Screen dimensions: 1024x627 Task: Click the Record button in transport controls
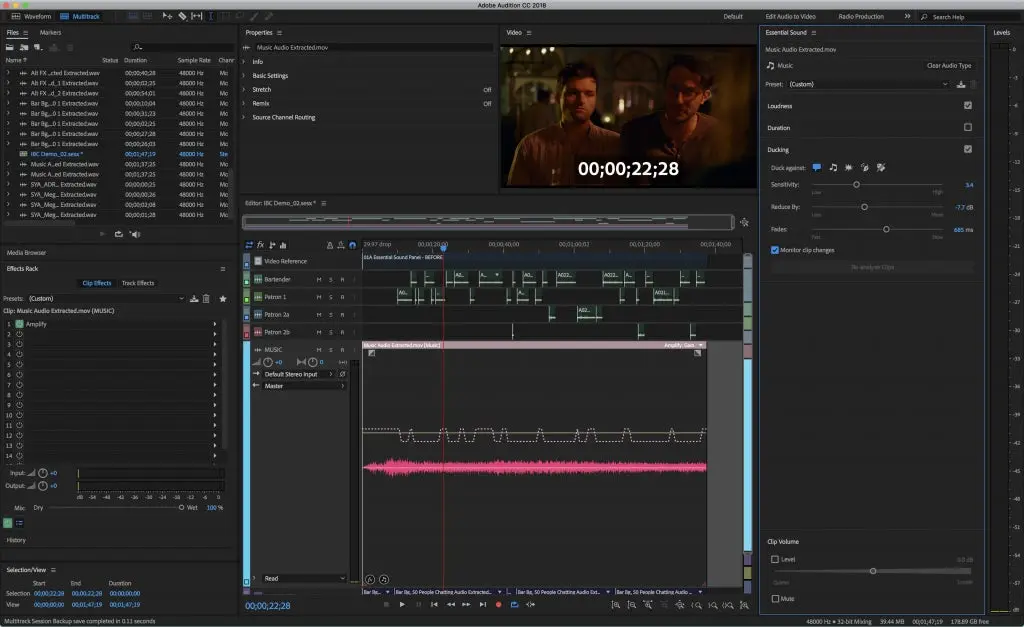(499, 604)
